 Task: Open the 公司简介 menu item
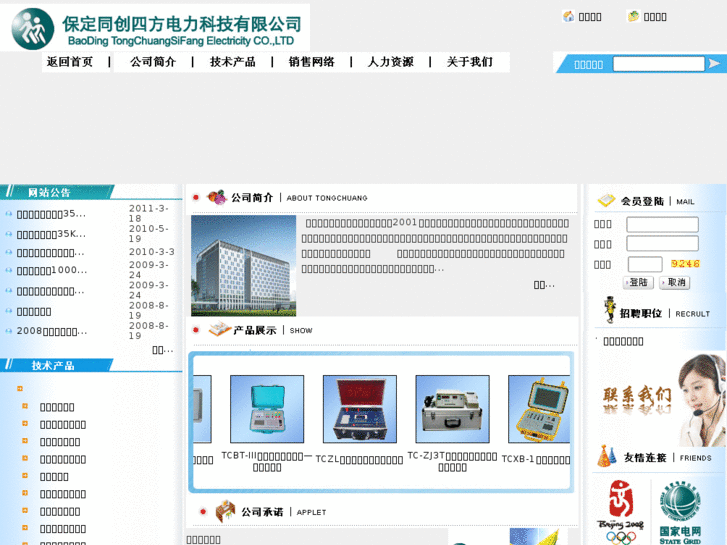(153, 62)
